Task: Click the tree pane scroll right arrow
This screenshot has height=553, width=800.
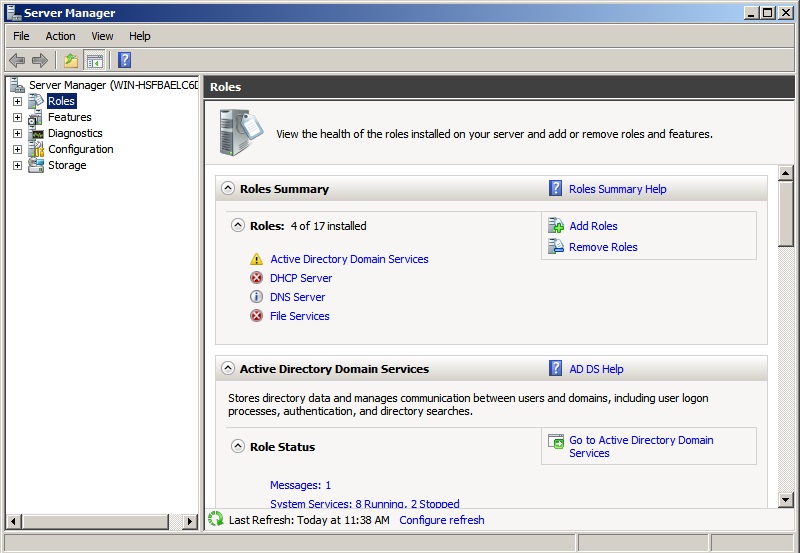Action: pyautogui.click(x=190, y=521)
